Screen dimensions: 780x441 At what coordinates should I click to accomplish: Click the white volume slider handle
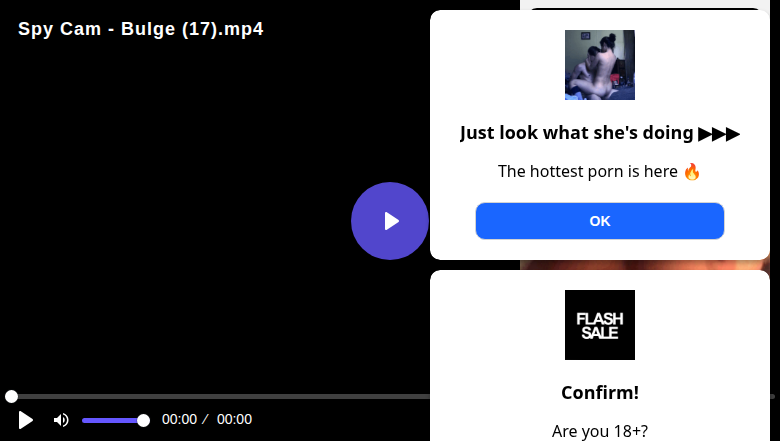[x=143, y=421]
